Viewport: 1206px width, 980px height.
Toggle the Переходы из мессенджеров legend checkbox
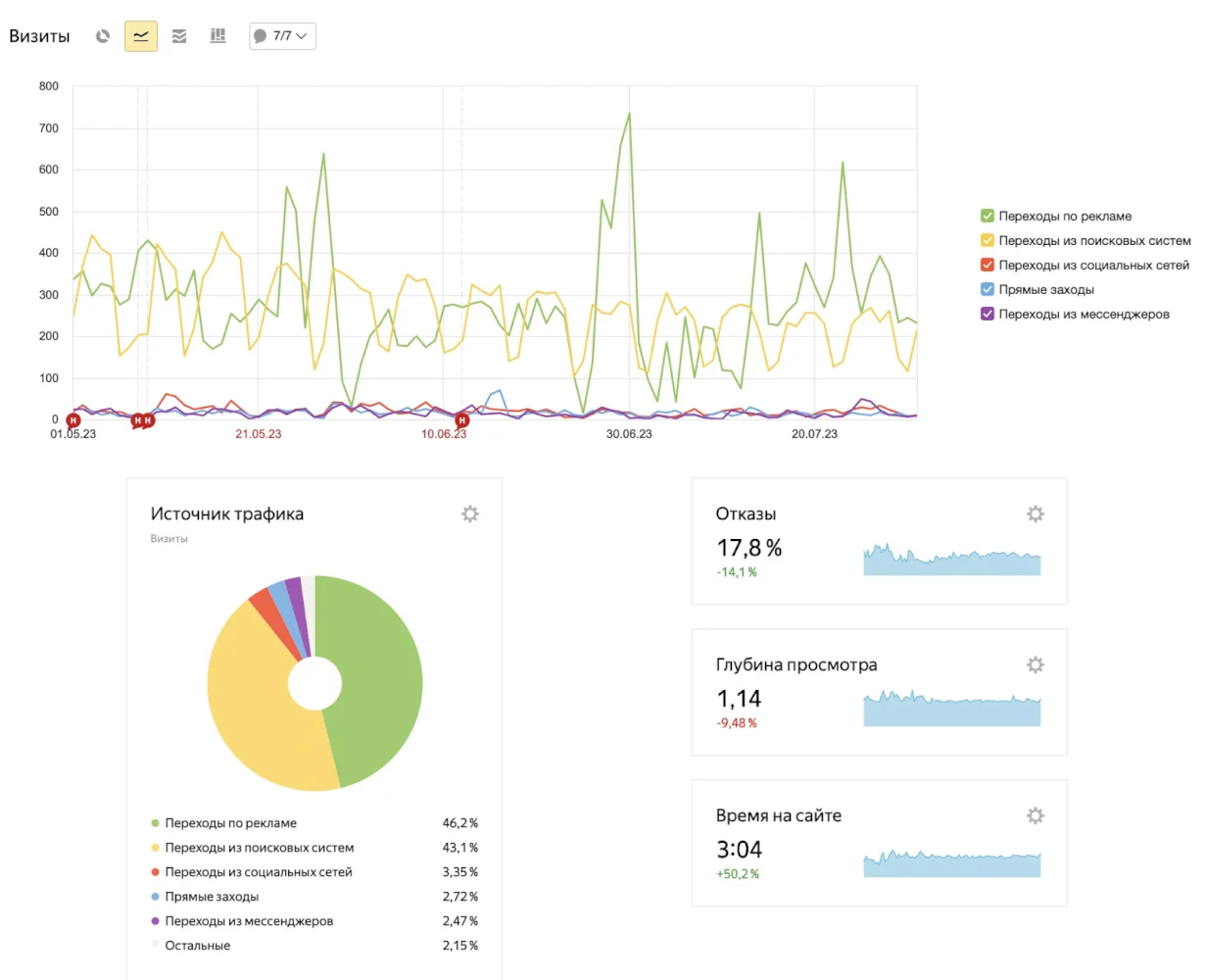988,315
